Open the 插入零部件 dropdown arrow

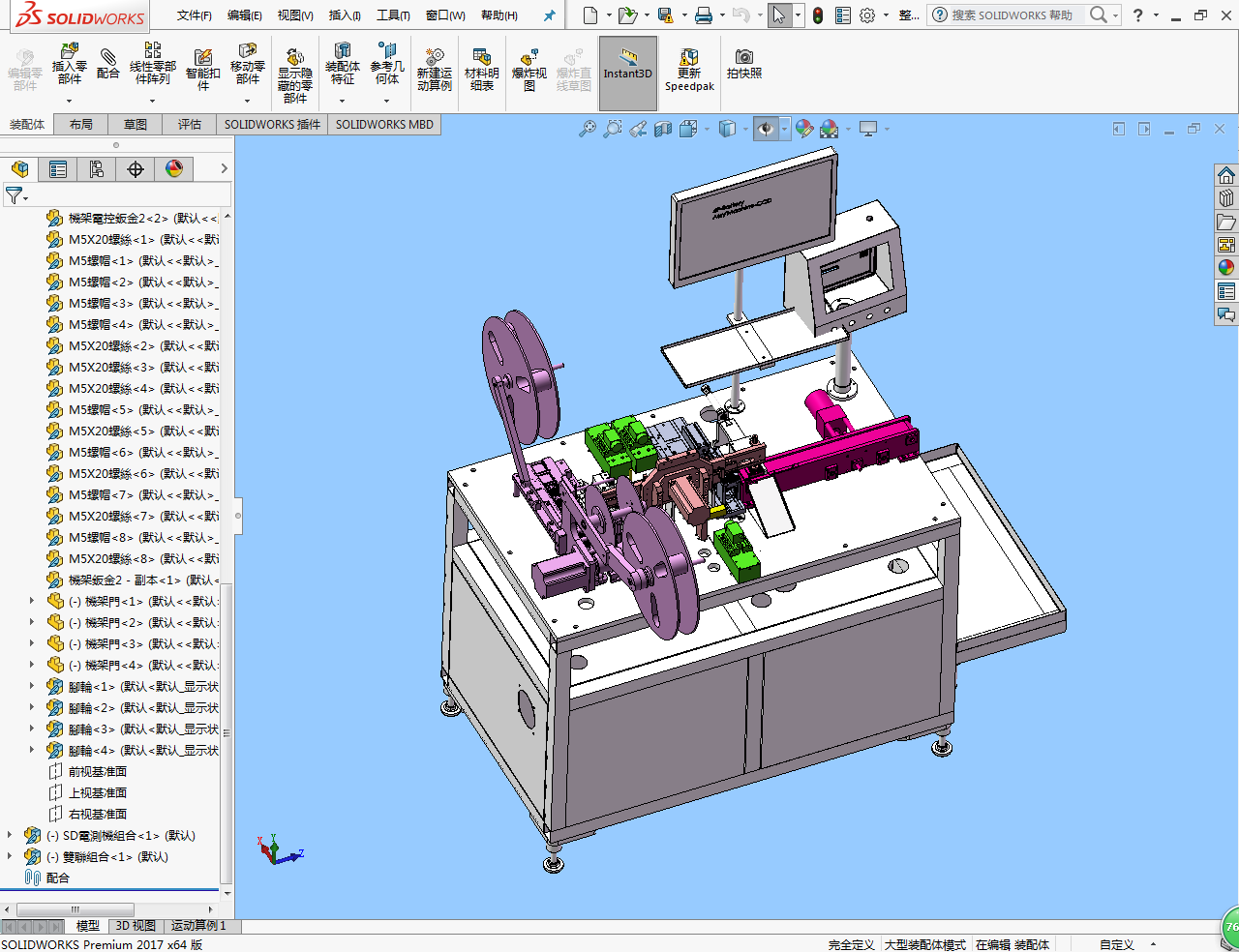click(70, 101)
